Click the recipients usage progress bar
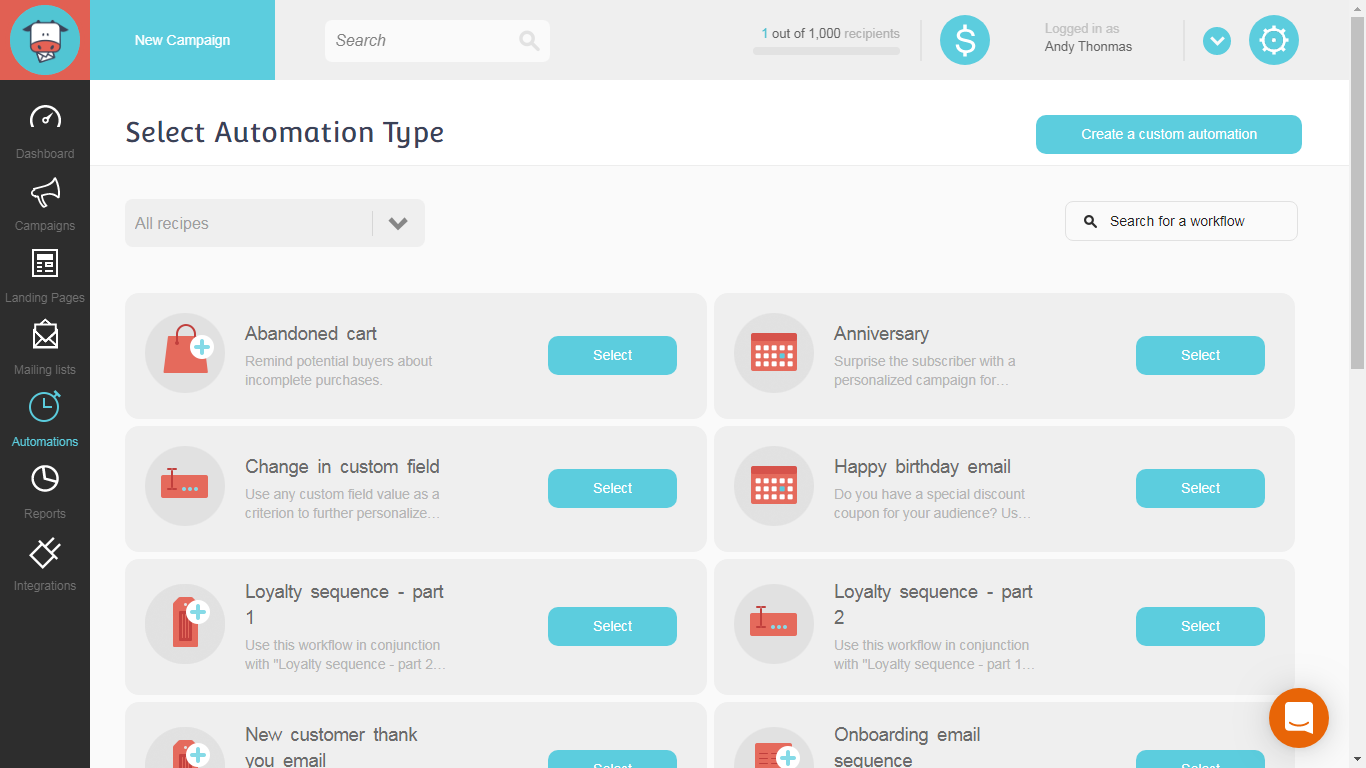The height and width of the screenshot is (768, 1366). click(x=826, y=51)
